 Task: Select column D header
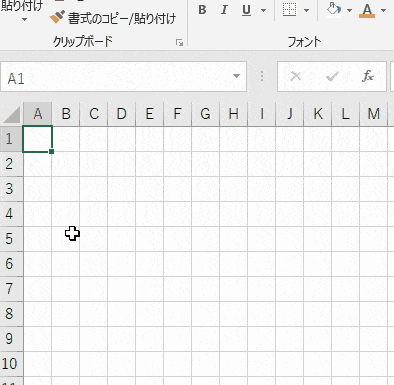[122, 114]
